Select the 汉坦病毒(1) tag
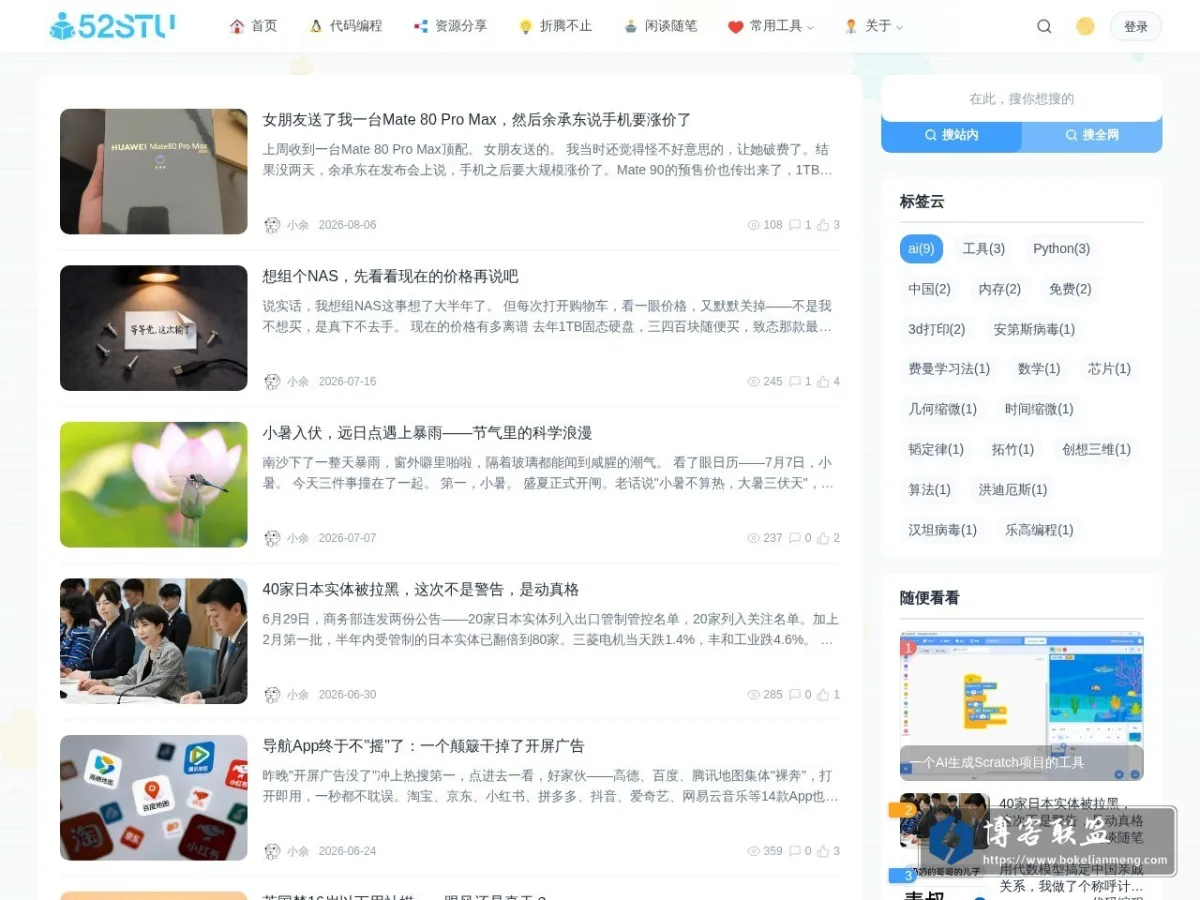This screenshot has height=900, width=1200. (943, 530)
